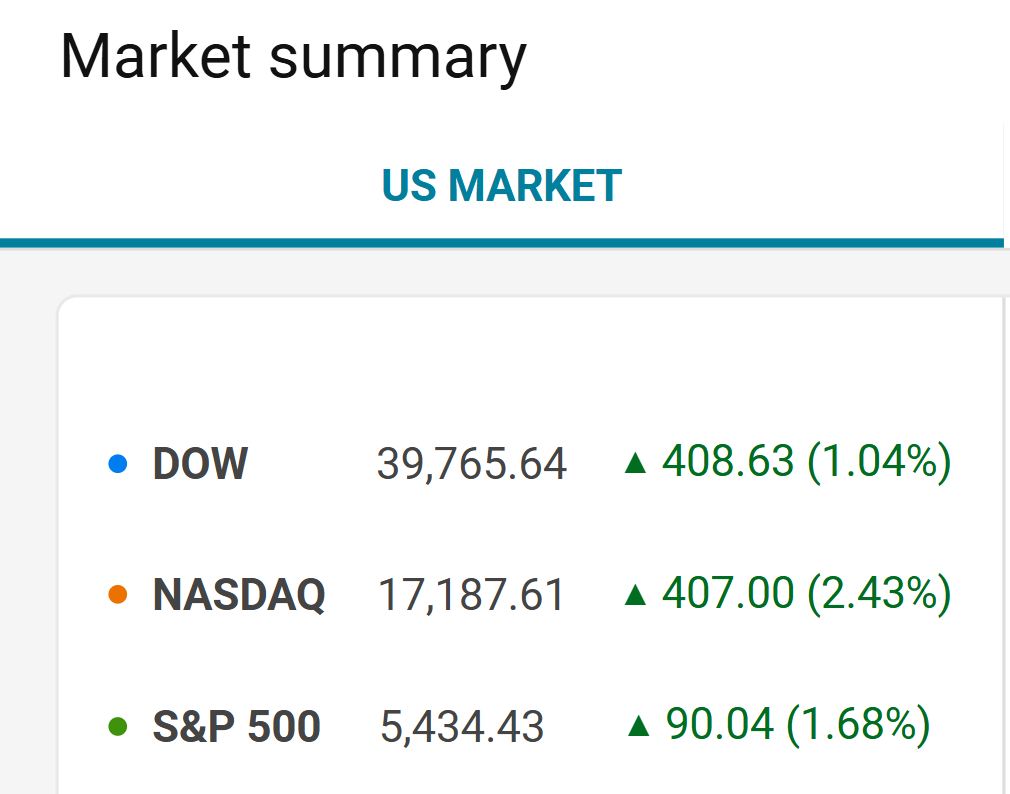Open the S&P 500 index link

237,726
